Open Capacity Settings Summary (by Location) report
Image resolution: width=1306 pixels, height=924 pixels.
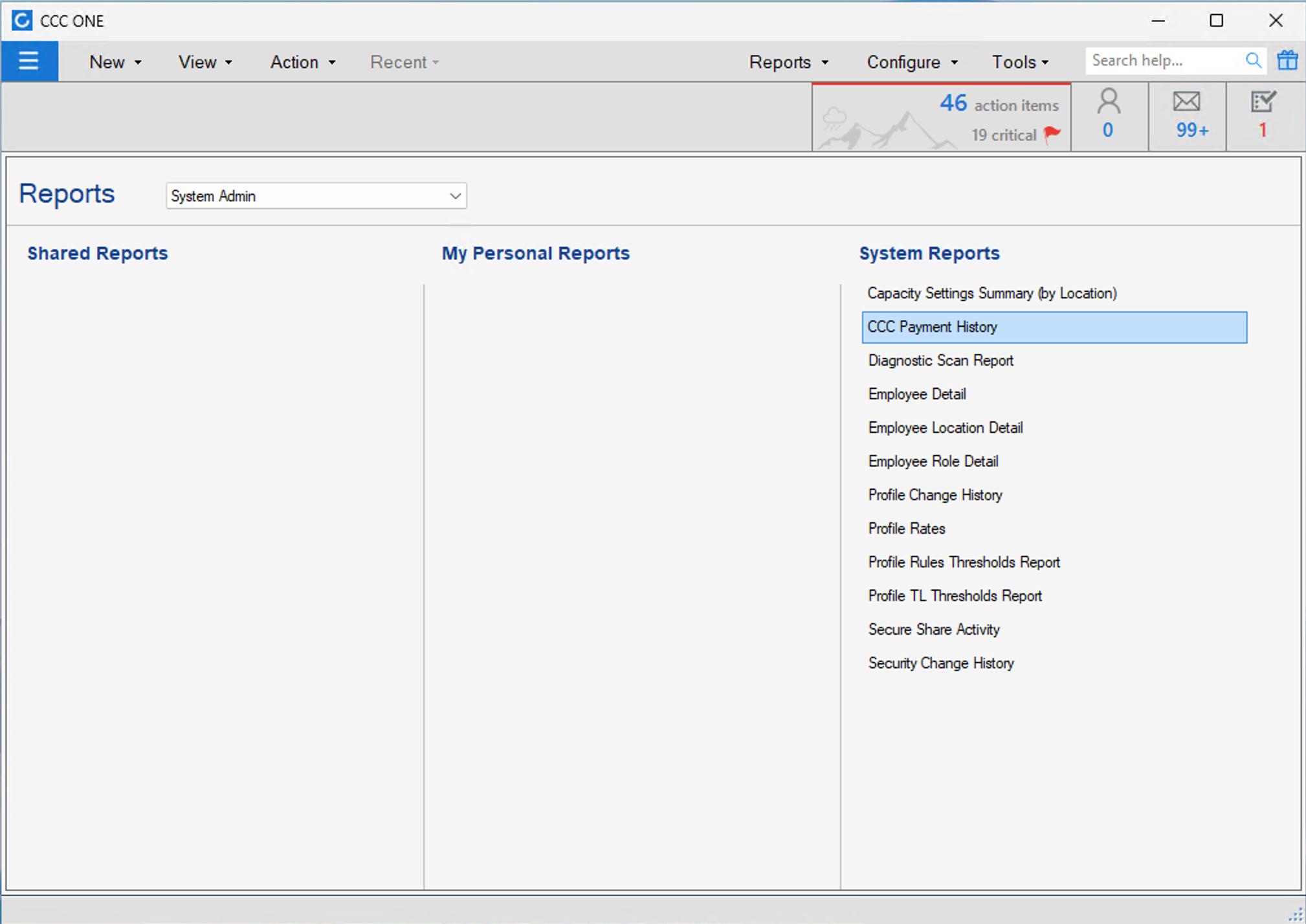(992, 293)
